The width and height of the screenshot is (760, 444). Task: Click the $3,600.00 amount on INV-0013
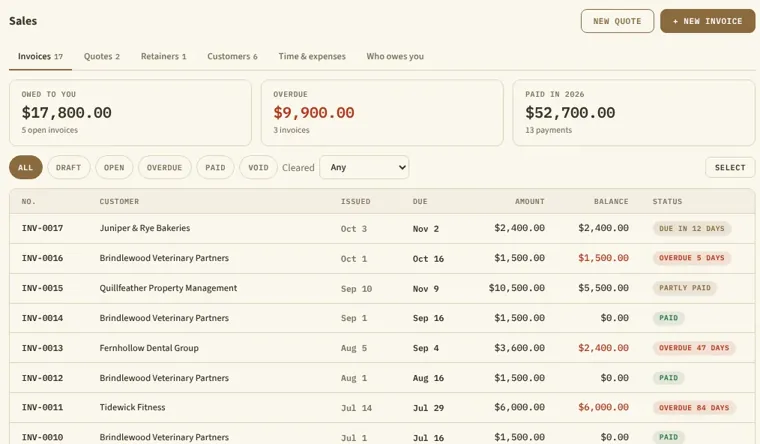520,348
